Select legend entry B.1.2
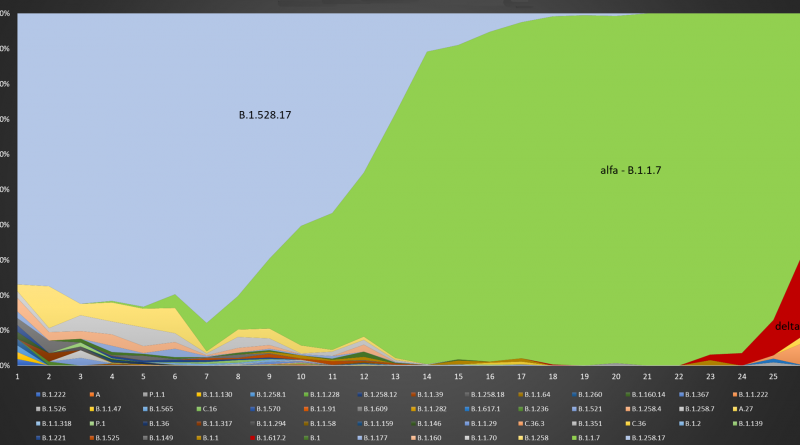The width and height of the screenshot is (800, 445). (690, 424)
